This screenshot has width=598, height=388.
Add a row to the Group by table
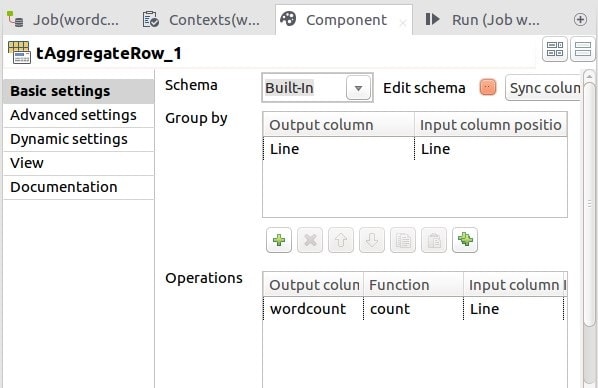[279, 240]
